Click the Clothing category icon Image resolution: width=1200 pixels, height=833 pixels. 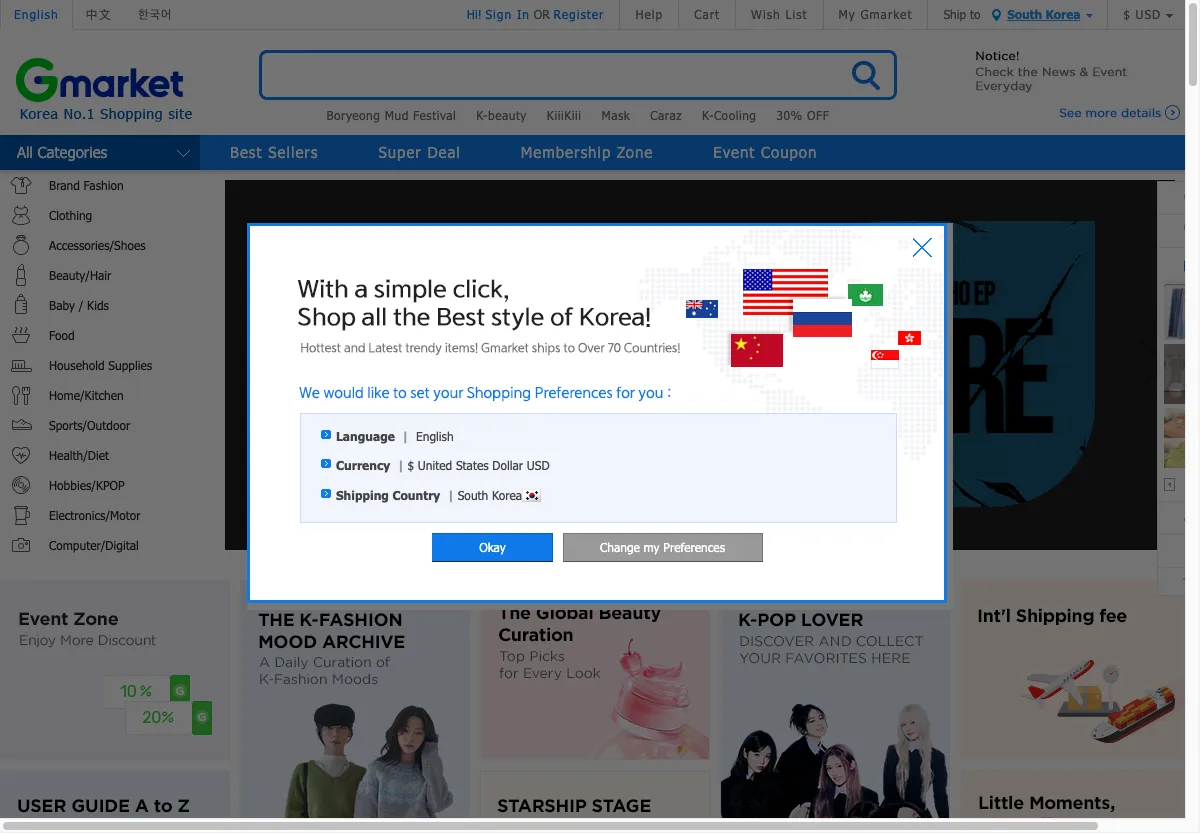coord(21,215)
